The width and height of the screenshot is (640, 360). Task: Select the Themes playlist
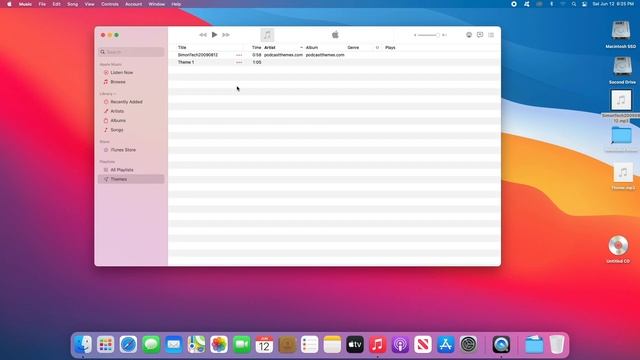tap(131, 179)
